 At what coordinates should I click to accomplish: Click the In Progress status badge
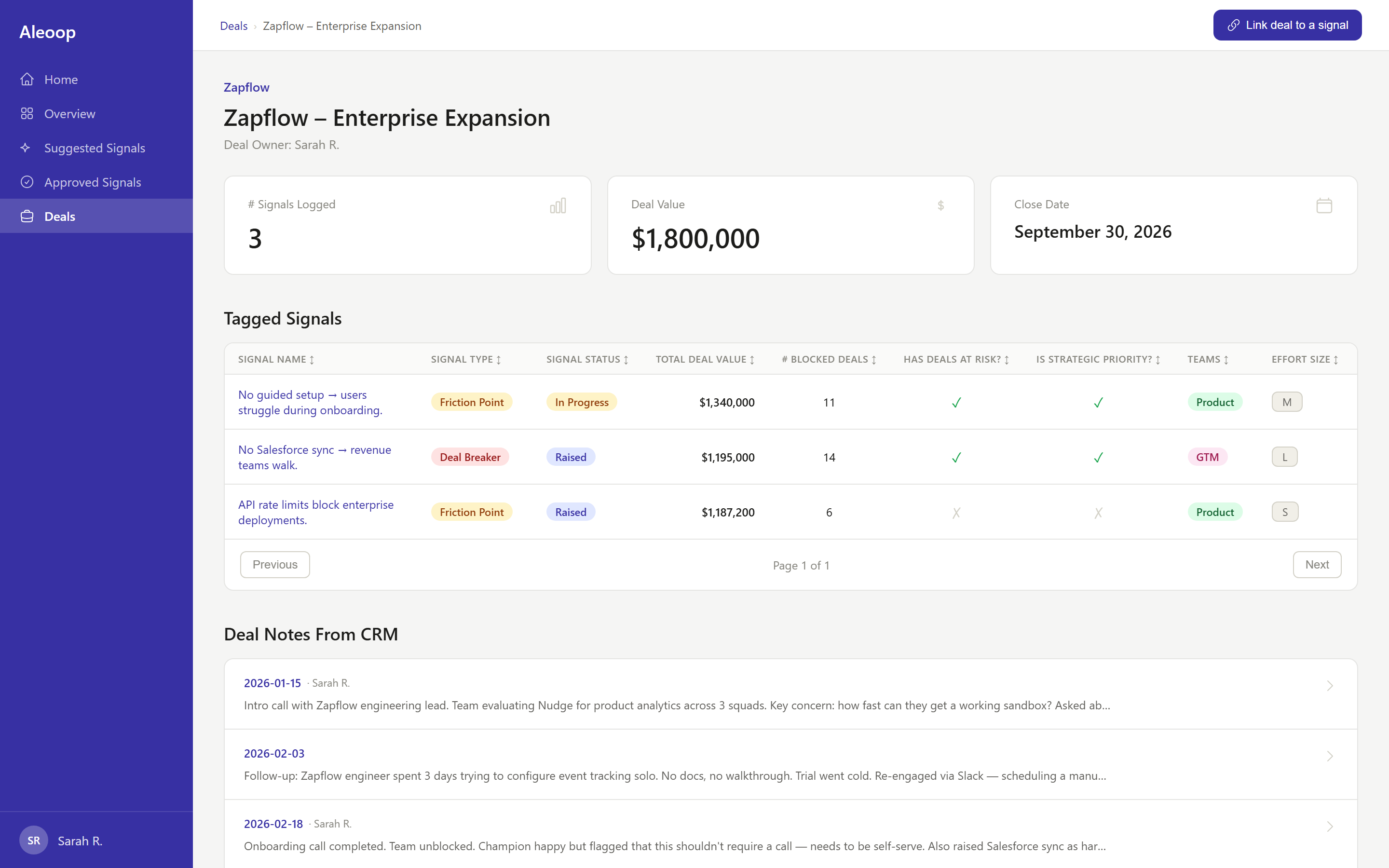(x=582, y=402)
